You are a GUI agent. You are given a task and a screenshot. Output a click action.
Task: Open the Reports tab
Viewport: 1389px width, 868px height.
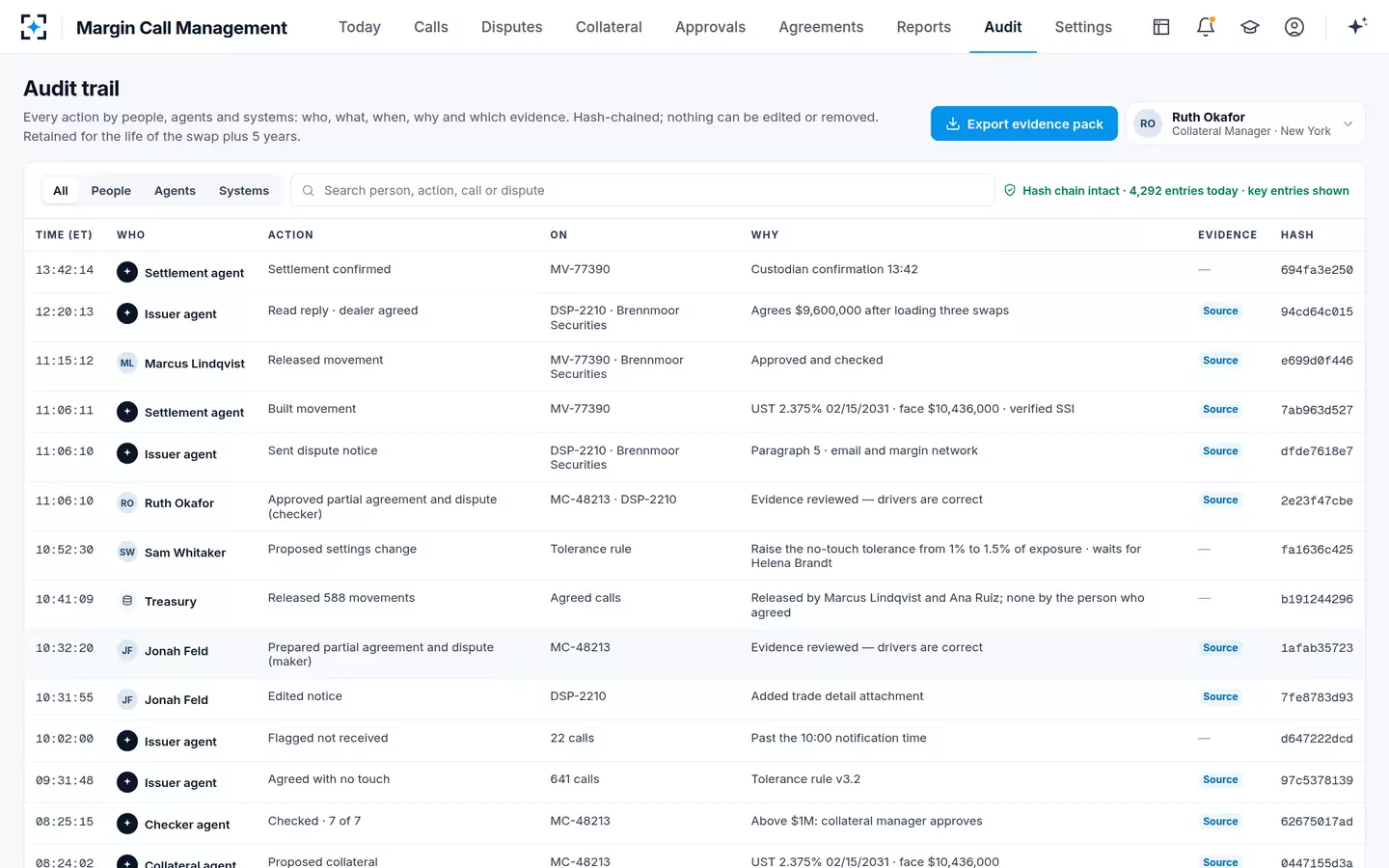click(x=924, y=27)
